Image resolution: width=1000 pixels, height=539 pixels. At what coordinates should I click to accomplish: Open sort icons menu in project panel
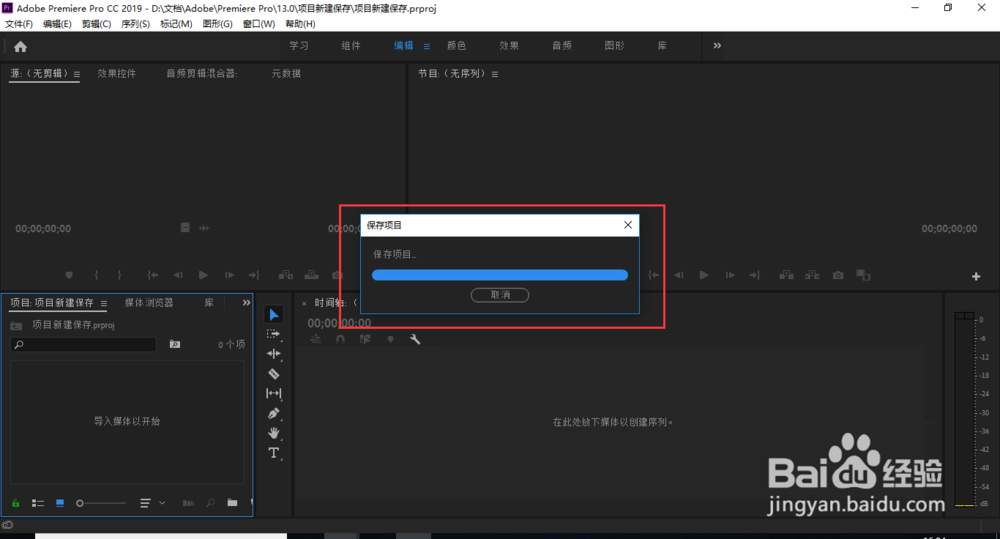tap(145, 503)
